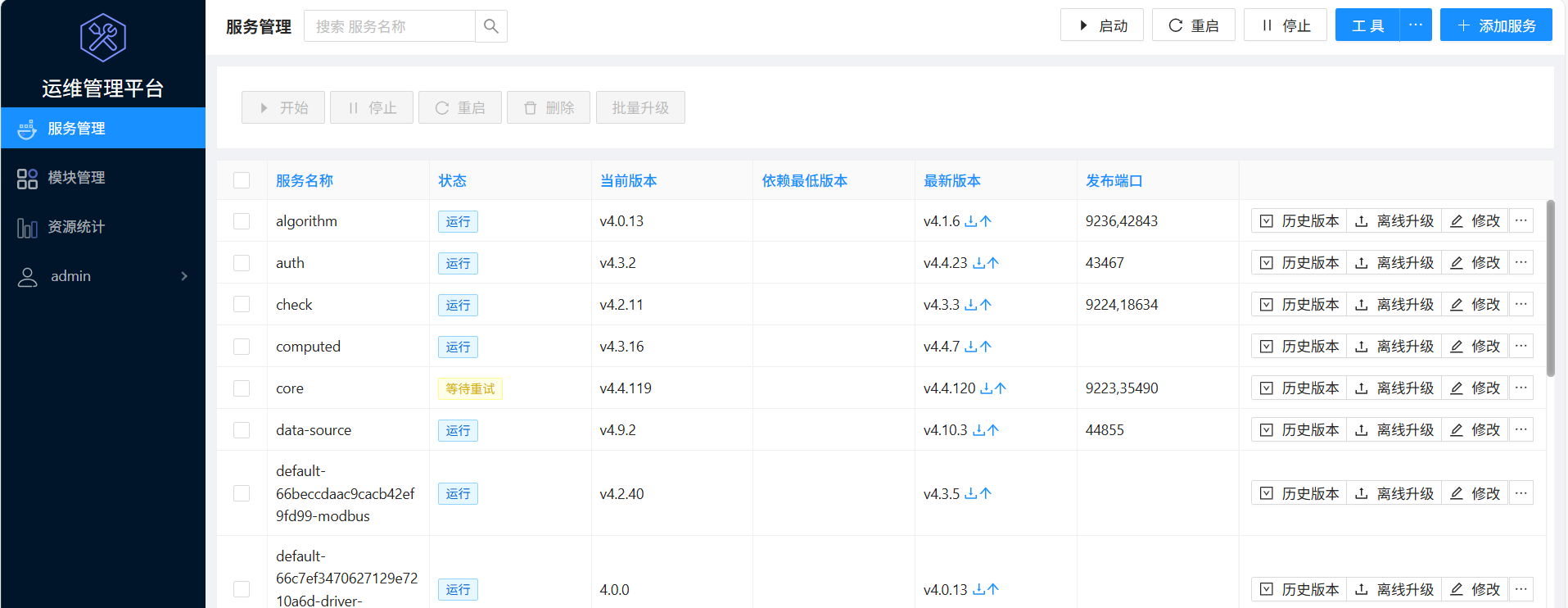Click upgrade arrow for data-source v4.10.3
Image resolution: width=1568 pixels, height=608 pixels.
993,430
